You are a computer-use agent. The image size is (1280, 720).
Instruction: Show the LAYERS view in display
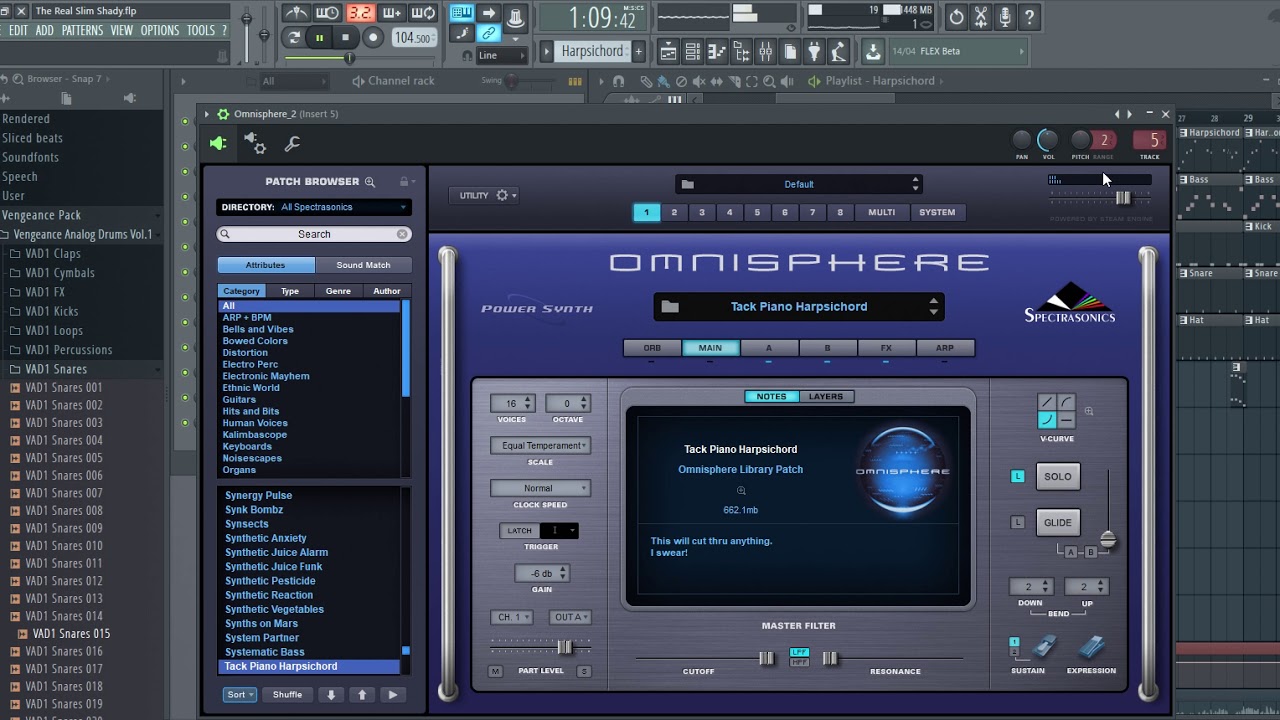coord(826,397)
